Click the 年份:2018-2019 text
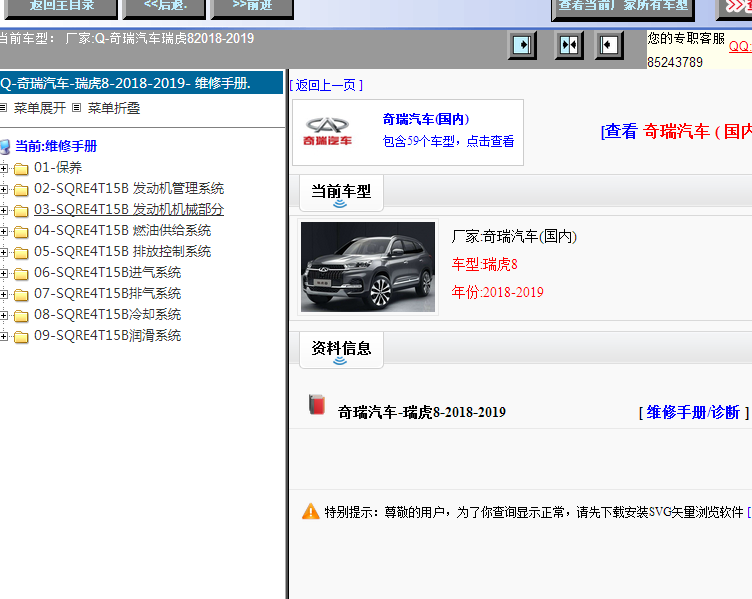This screenshot has height=599, width=752. [x=497, y=292]
